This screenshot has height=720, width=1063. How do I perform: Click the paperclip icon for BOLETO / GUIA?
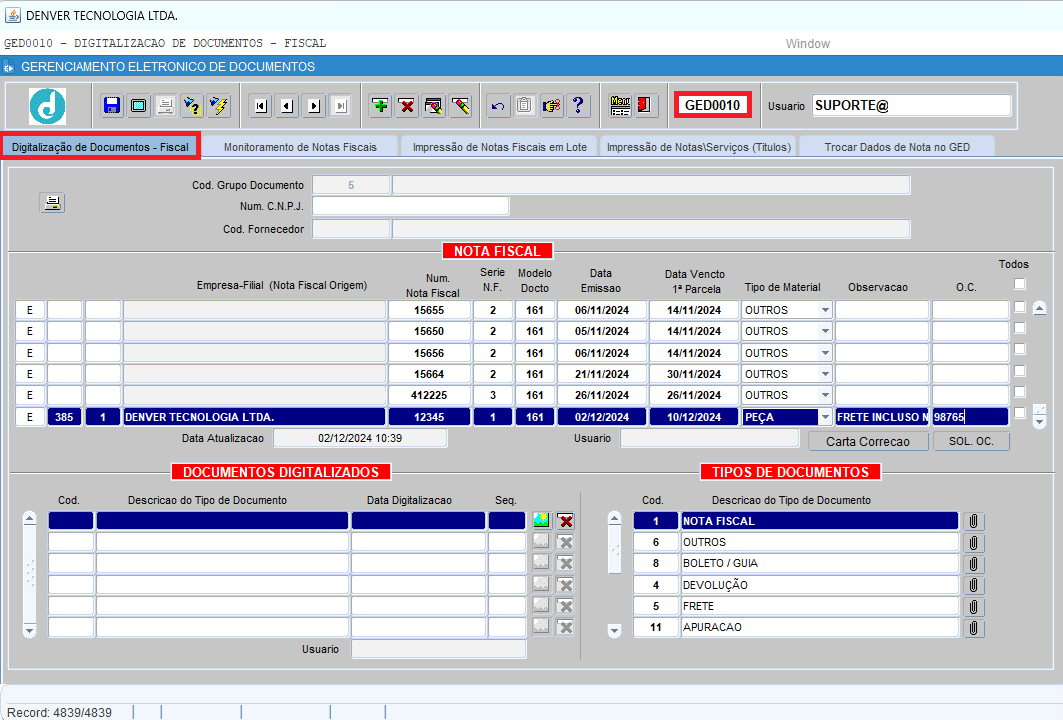tap(974, 564)
